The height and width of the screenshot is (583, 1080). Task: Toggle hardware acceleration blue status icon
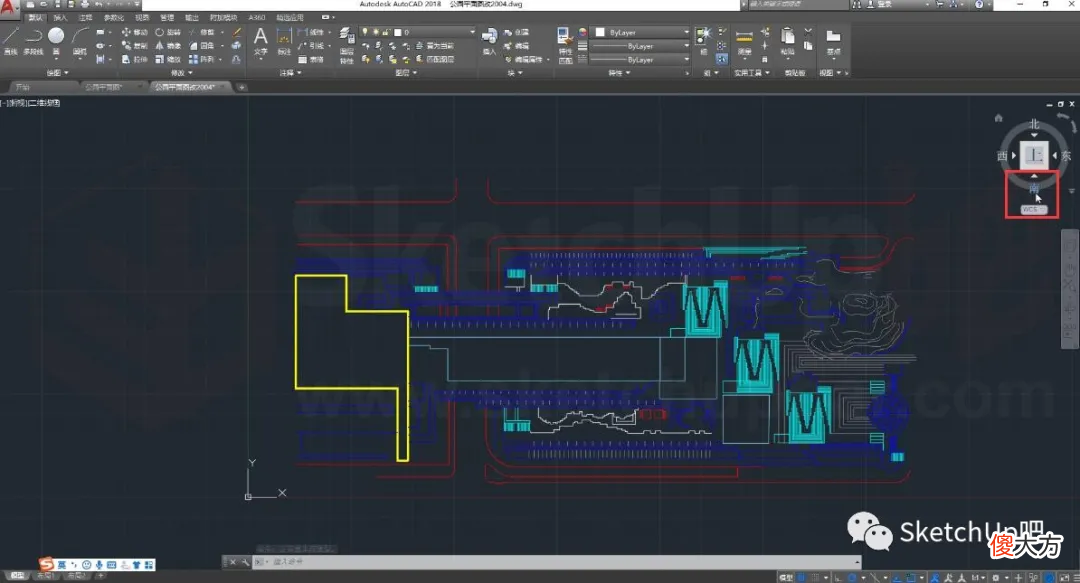(1050, 577)
